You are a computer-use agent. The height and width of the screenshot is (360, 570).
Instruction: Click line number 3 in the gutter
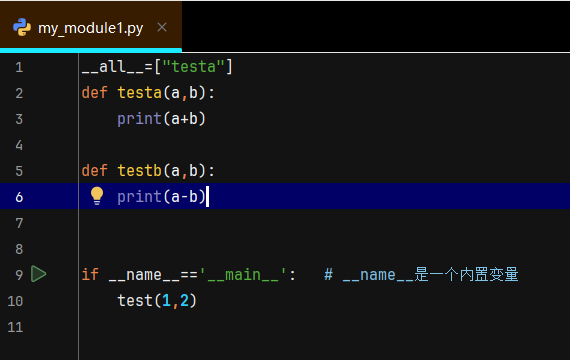pyautogui.click(x=19, y=119)
